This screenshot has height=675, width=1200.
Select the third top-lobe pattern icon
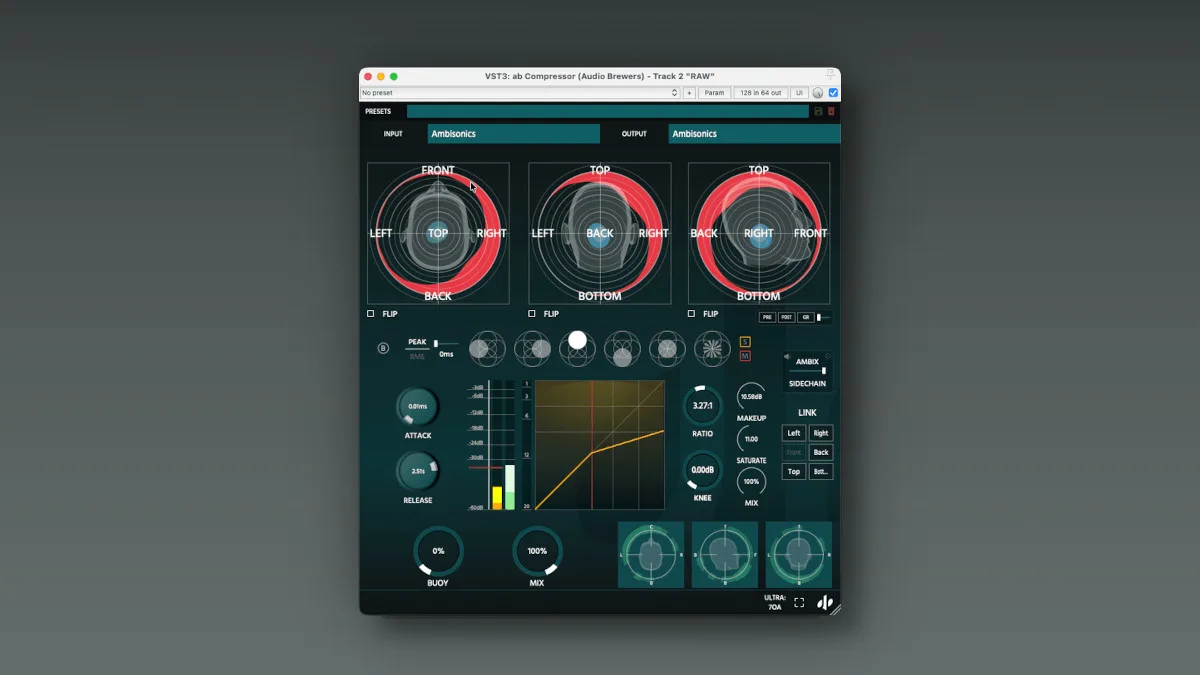coord(577,347)
